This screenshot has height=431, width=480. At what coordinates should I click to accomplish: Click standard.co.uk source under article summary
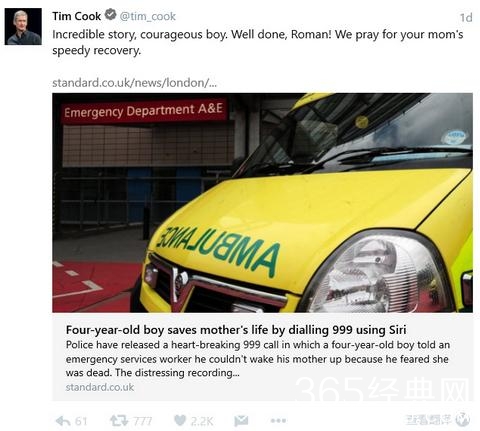100,387
